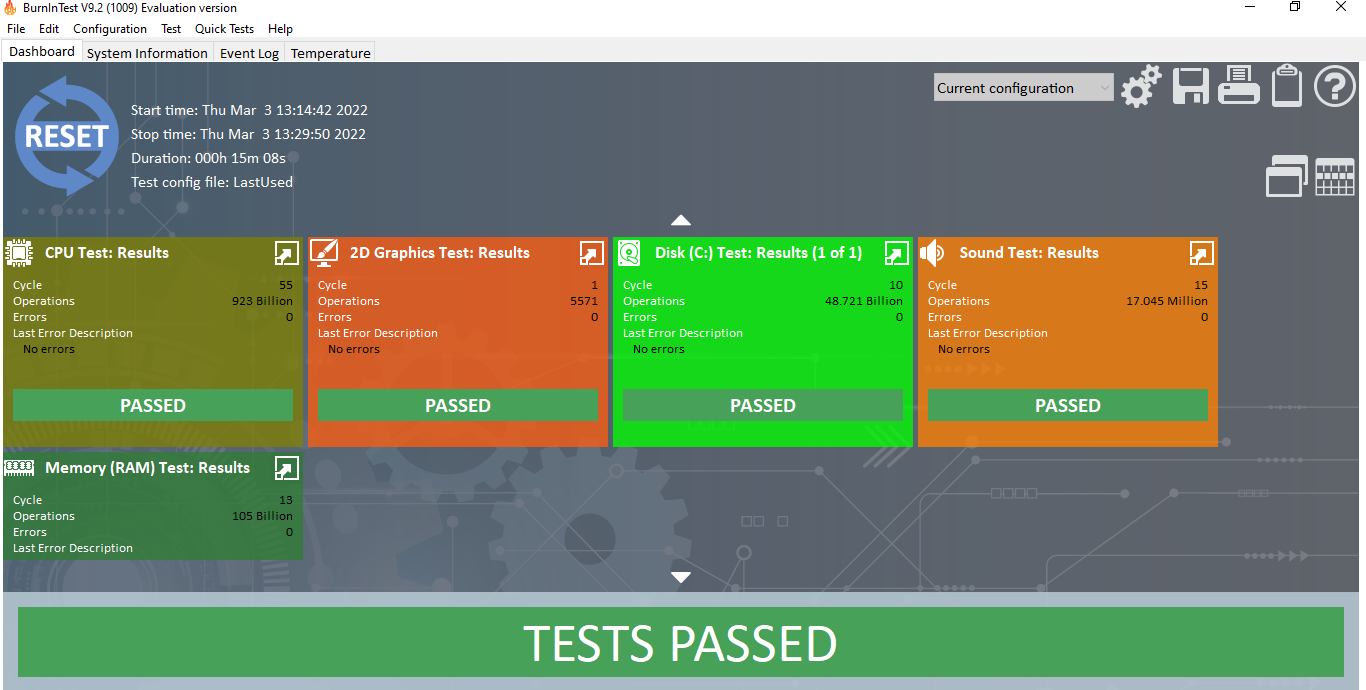Pop out the CPU Test results tile
1366x690 pixels.
pyautogui.click(x=286, y=253)
